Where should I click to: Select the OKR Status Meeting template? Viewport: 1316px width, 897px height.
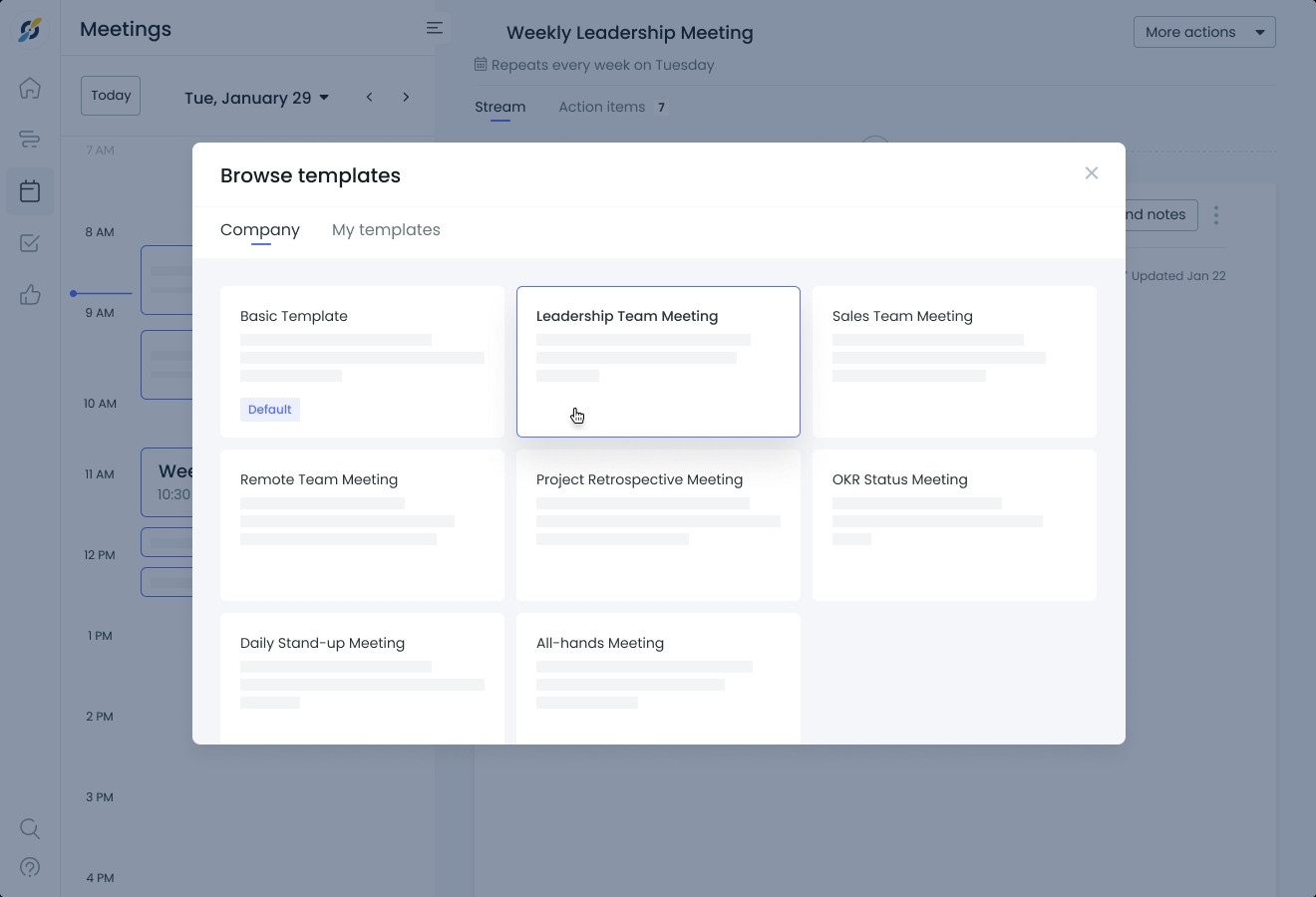click(954, 524)
